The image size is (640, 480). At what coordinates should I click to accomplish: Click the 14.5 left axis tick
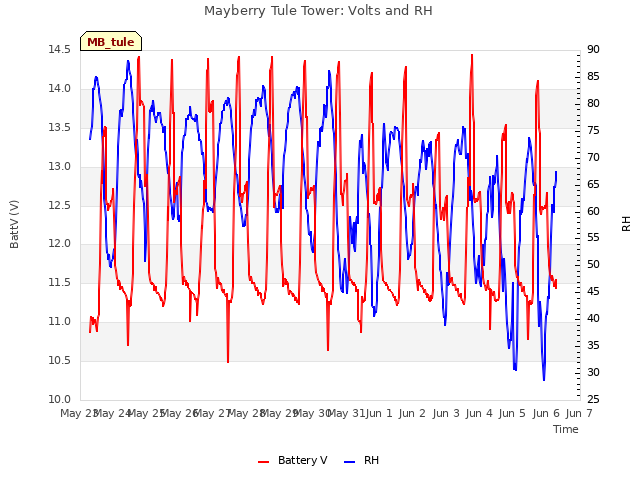(60, 50)
